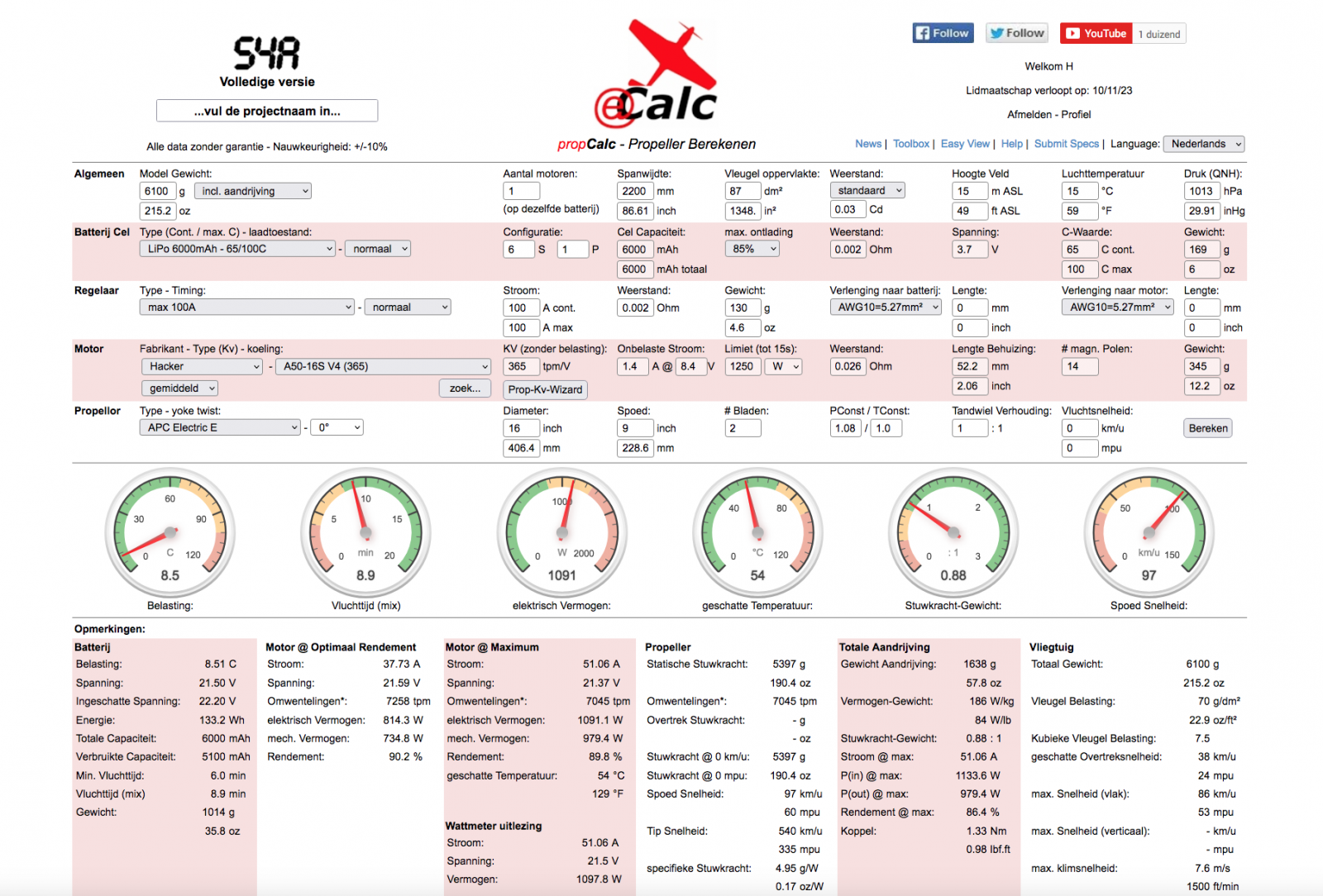
Task: Open battery type LiPo 6000mAh dropdown
Action: click(238, 249)
